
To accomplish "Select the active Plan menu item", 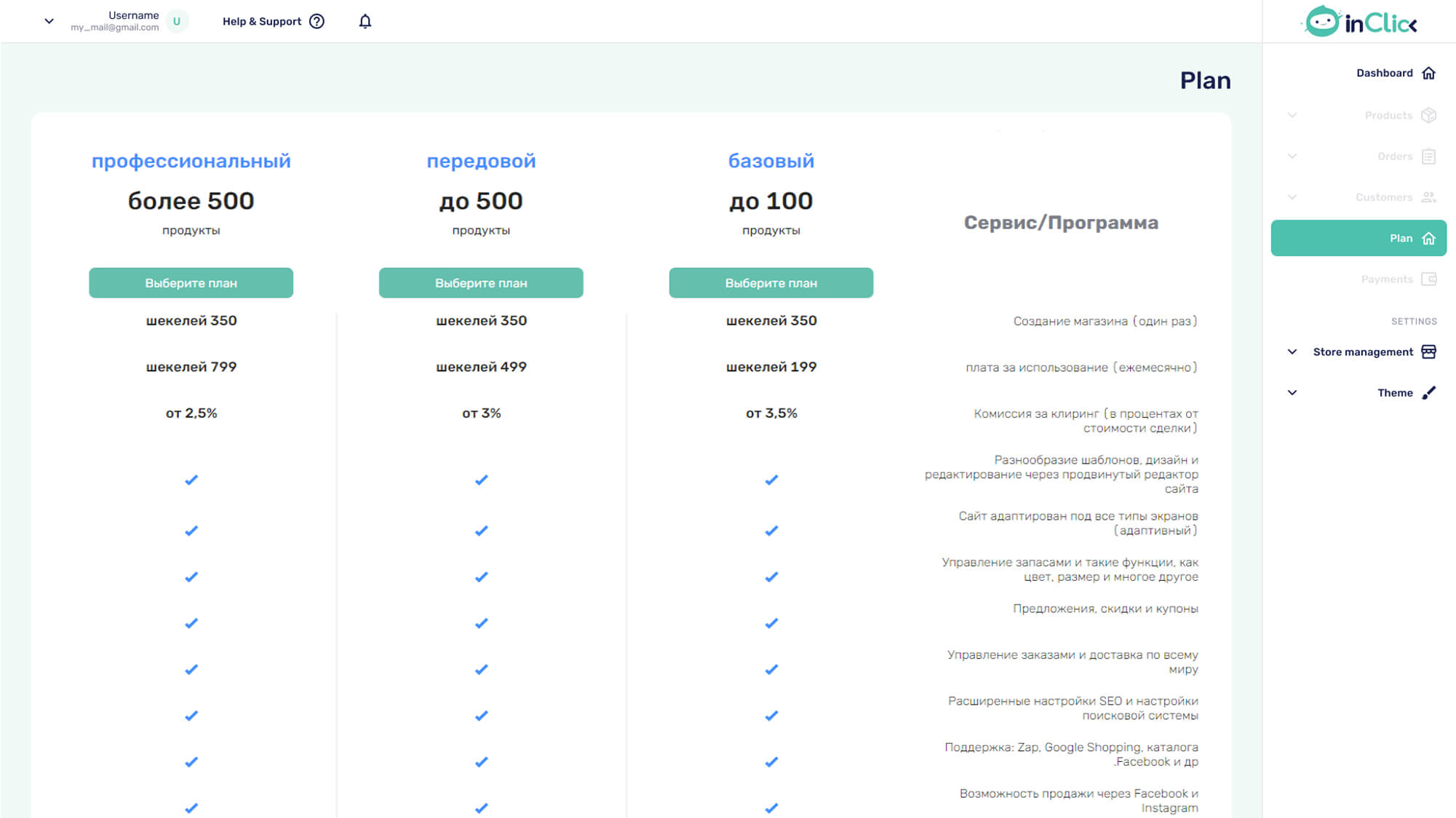I will tap(1358, 238).
